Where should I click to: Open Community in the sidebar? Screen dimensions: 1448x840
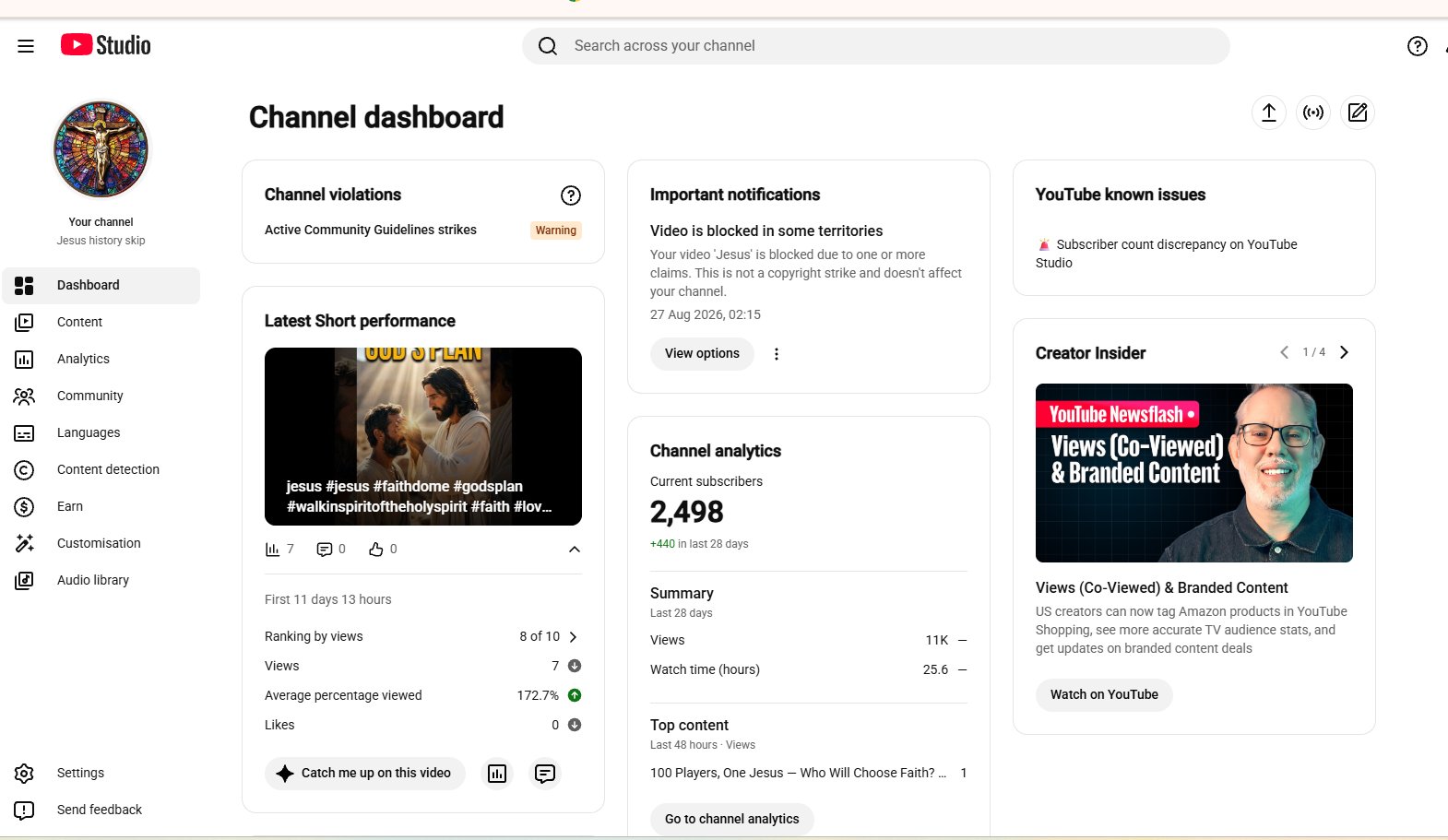[101, 396]
